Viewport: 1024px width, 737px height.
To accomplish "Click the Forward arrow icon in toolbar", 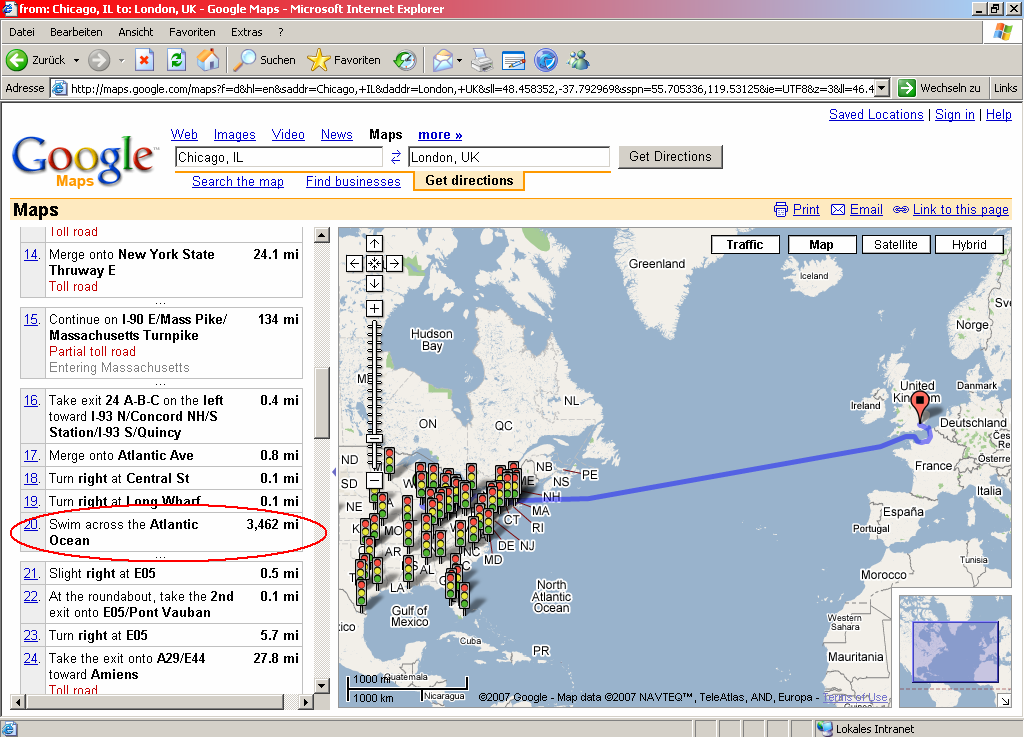I will coord(99,60).
